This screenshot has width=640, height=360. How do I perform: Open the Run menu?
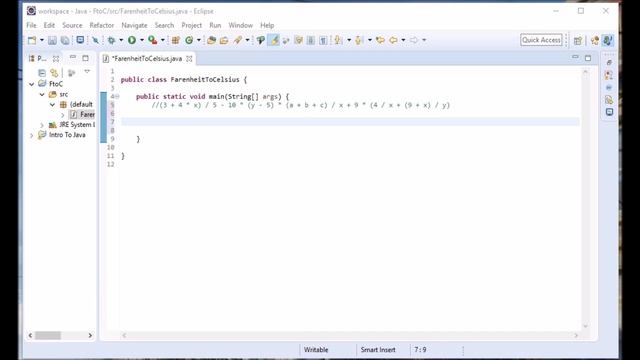click(215, 25)
